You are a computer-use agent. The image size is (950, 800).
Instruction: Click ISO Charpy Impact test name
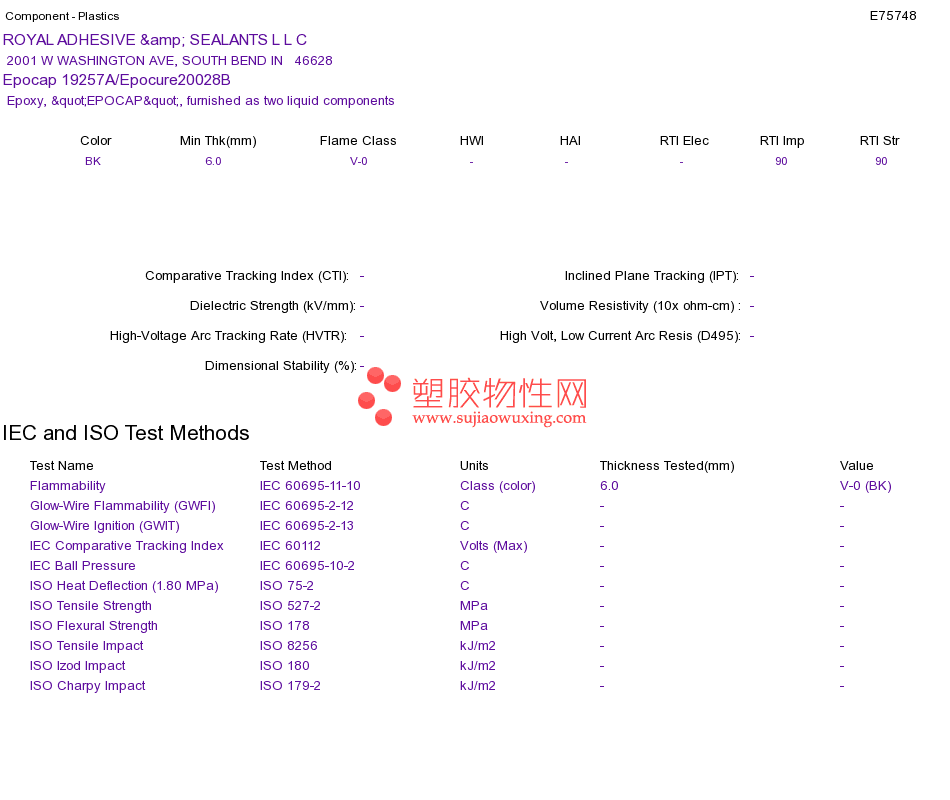coord(88,685)
